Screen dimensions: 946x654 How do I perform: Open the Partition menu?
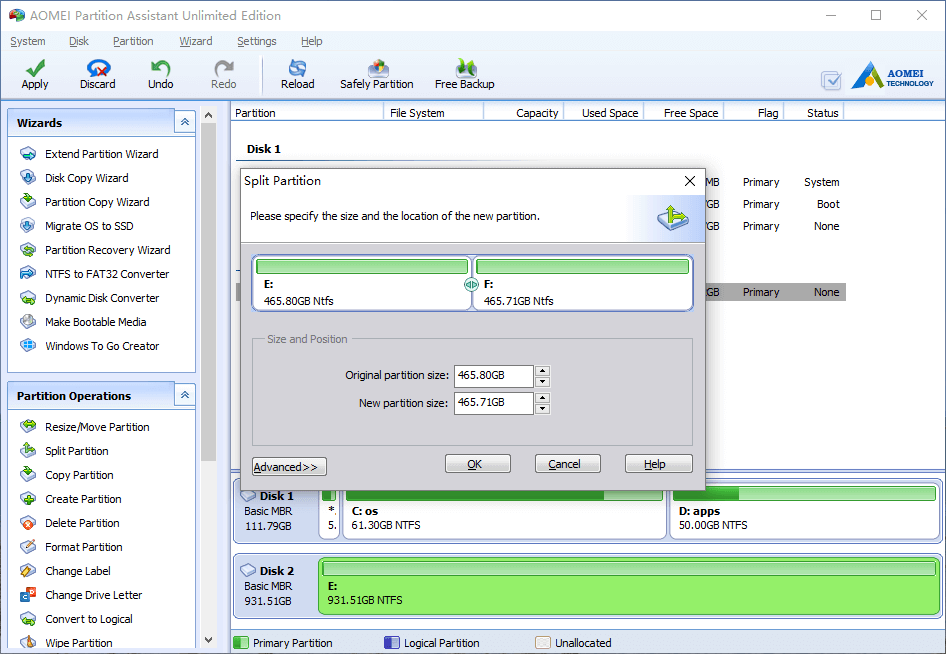pyautogui.click(x=133, y=41)
